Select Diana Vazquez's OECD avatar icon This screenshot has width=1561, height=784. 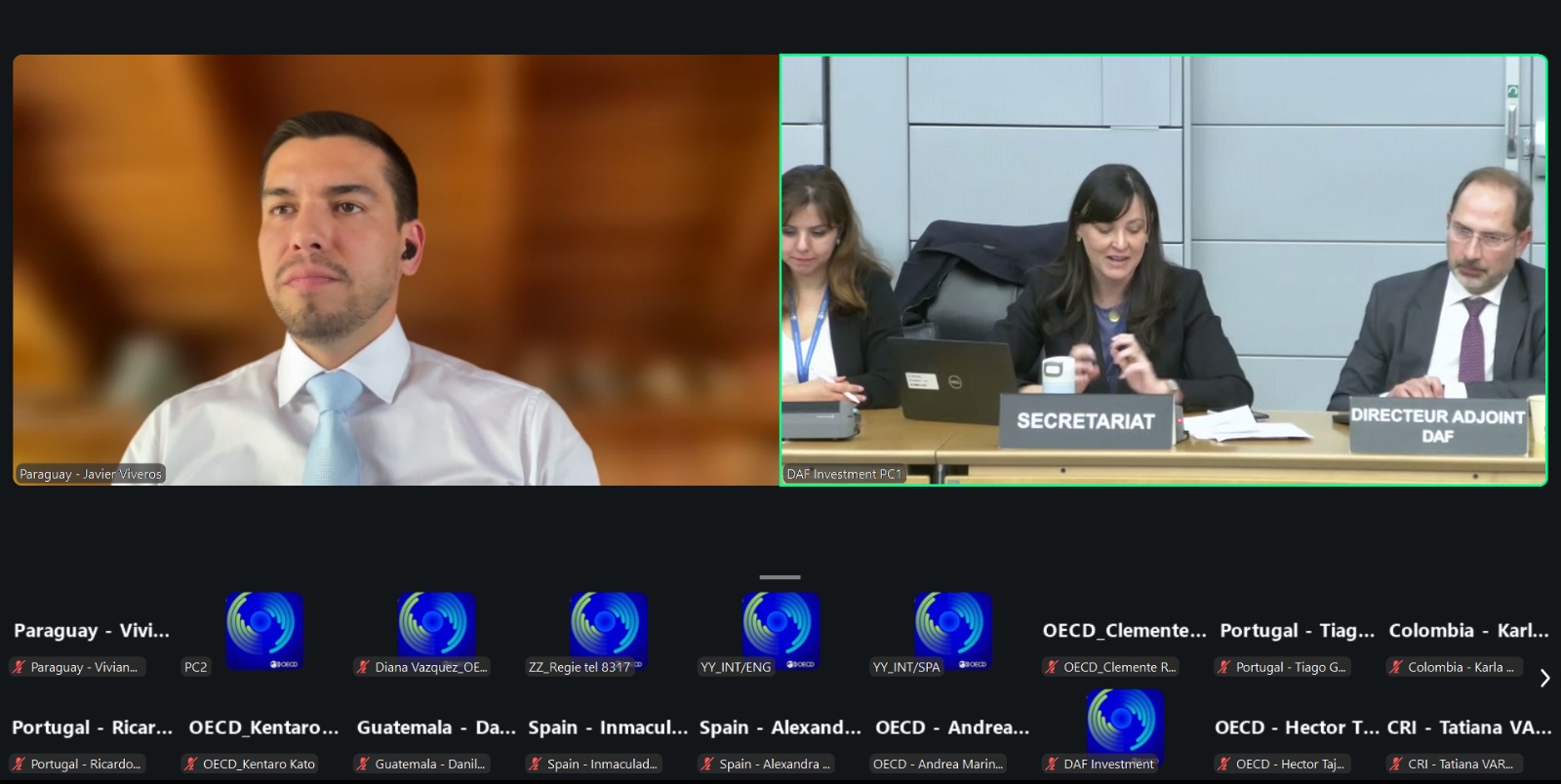(436, 629)
